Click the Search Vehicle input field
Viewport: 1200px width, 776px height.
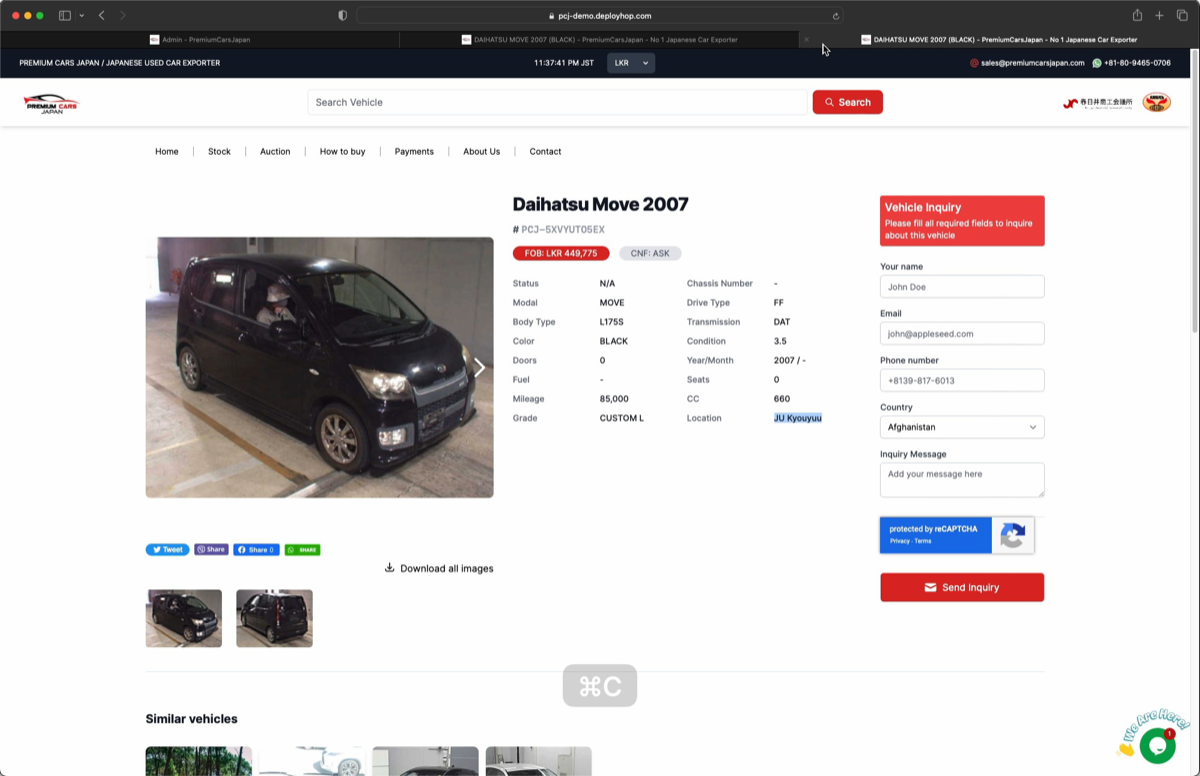click(556, 102)
